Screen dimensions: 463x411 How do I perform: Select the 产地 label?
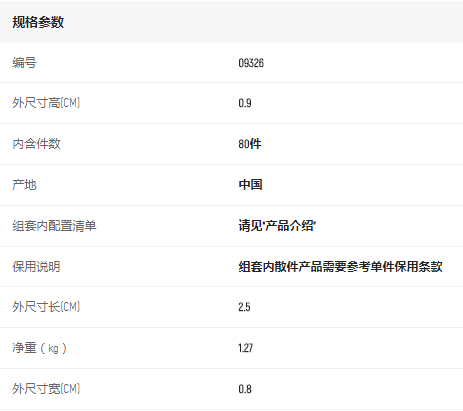pos(24,185)
